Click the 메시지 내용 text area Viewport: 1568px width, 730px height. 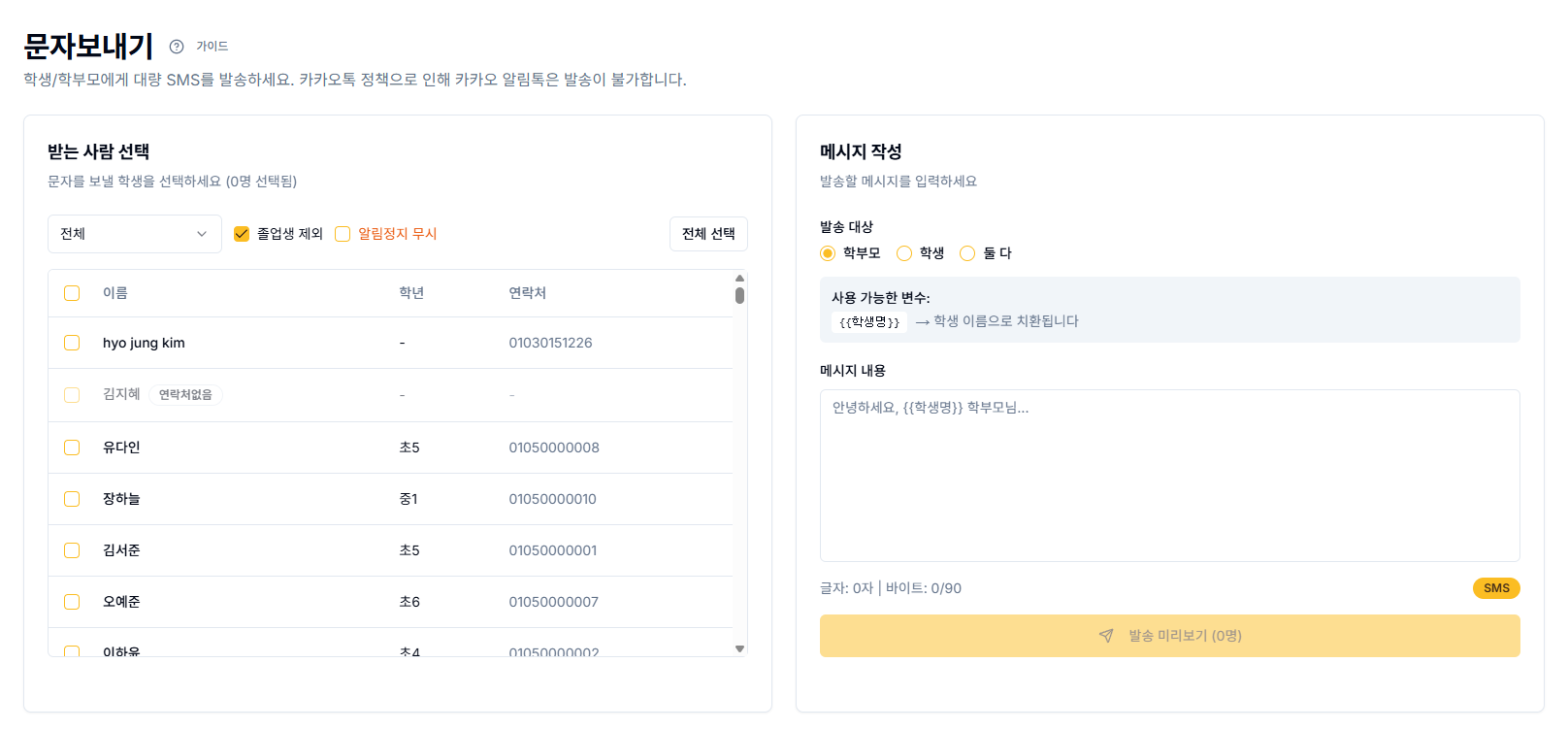1169,476
